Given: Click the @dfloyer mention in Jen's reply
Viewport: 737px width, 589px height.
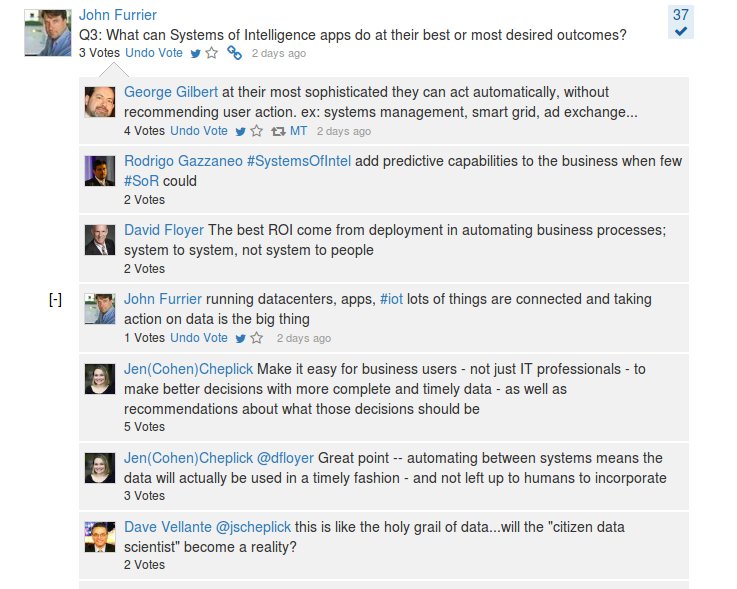Looking at the screenshot, I should pos(285,458).
